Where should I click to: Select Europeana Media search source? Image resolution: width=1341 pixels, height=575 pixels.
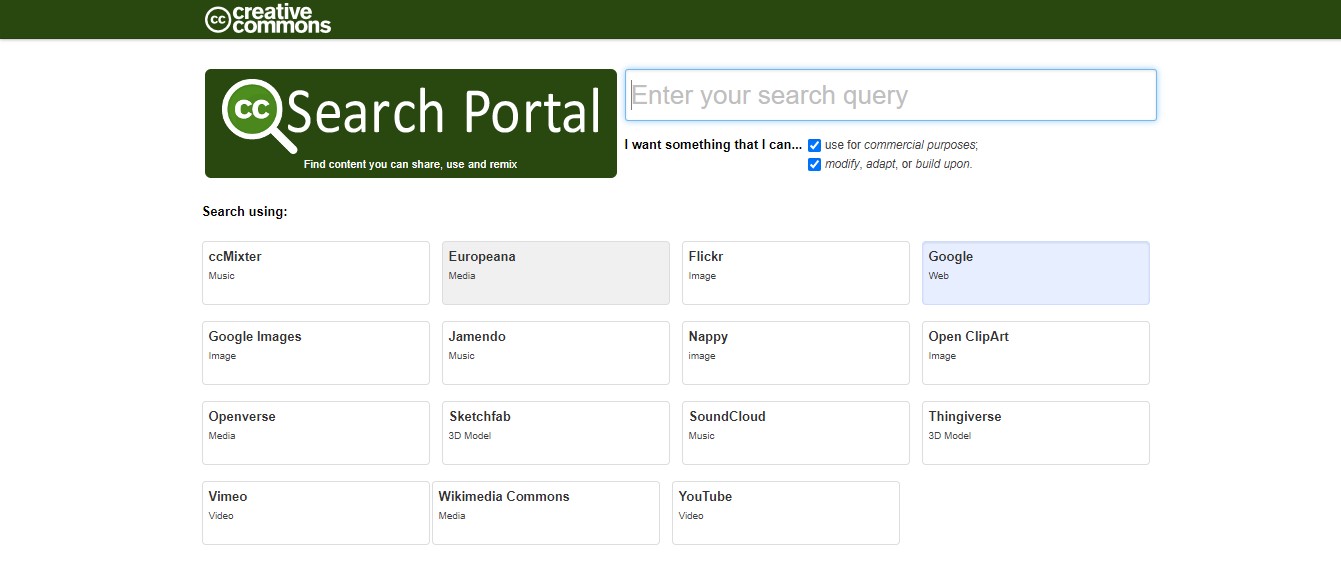tap(556, 272)
